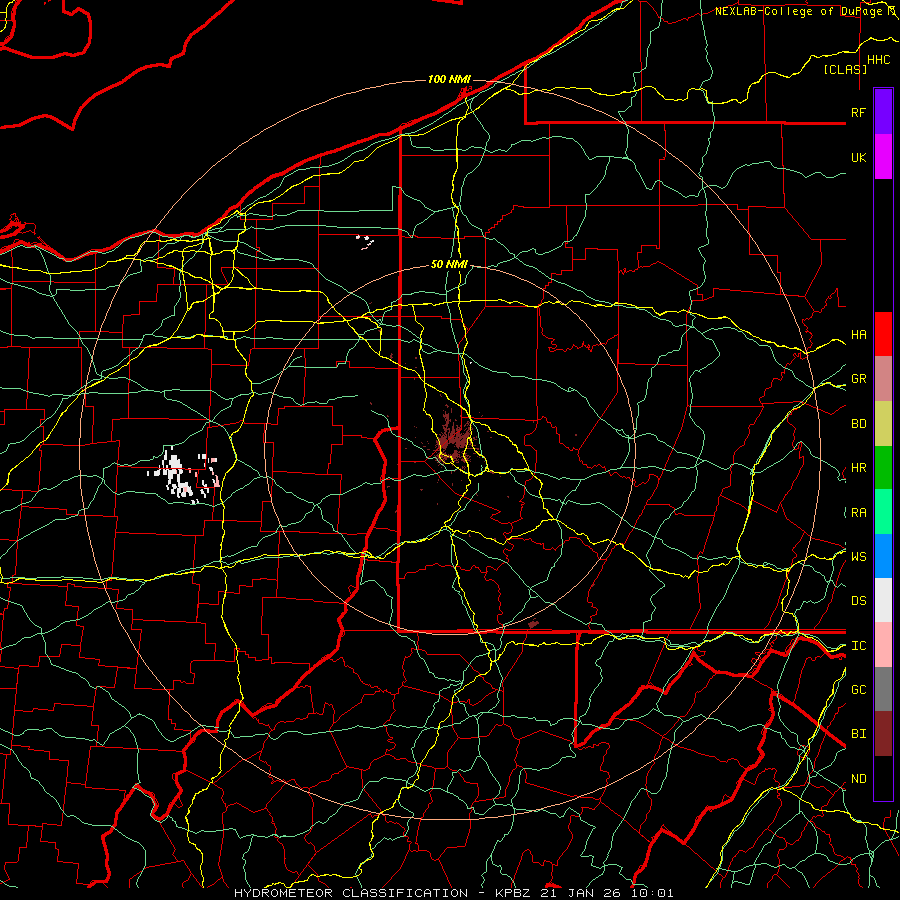The image size is (900, 900).
Task: Click the GC legend label
Action: pyautogui.click(x=858, y=690)
